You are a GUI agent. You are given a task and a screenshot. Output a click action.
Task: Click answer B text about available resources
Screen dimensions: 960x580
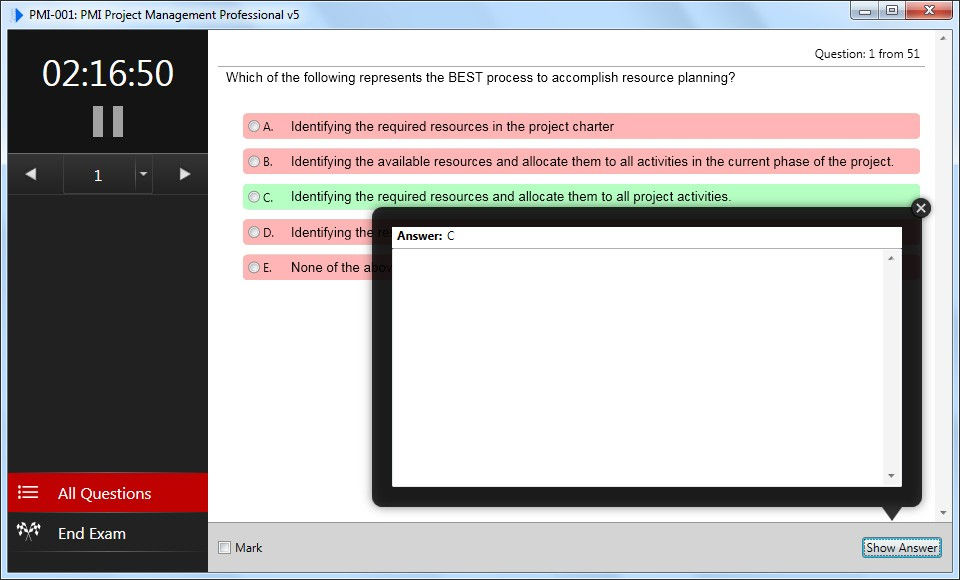[x=592, y=162]
